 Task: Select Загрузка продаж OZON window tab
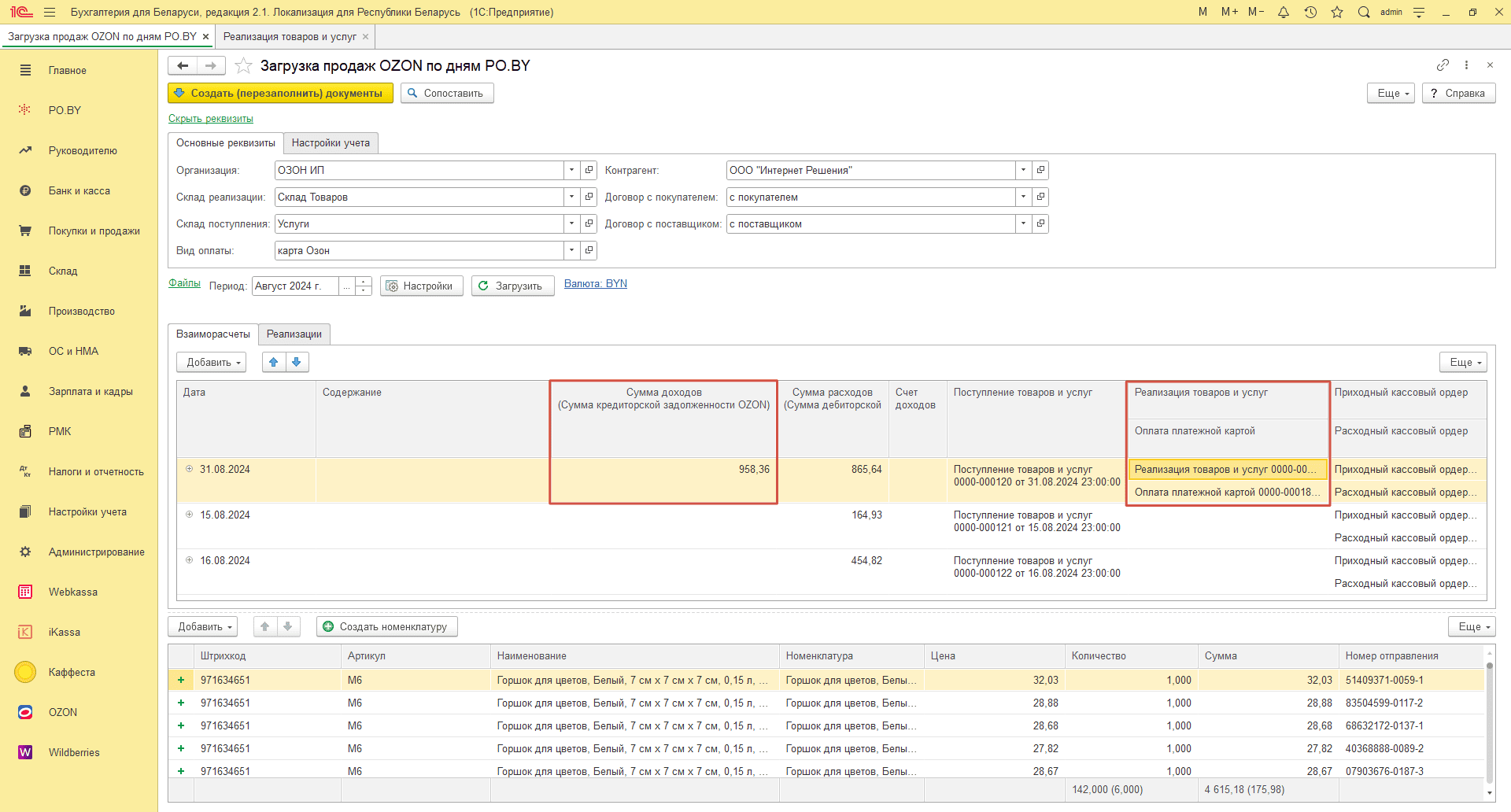click(x=102, y=36)
